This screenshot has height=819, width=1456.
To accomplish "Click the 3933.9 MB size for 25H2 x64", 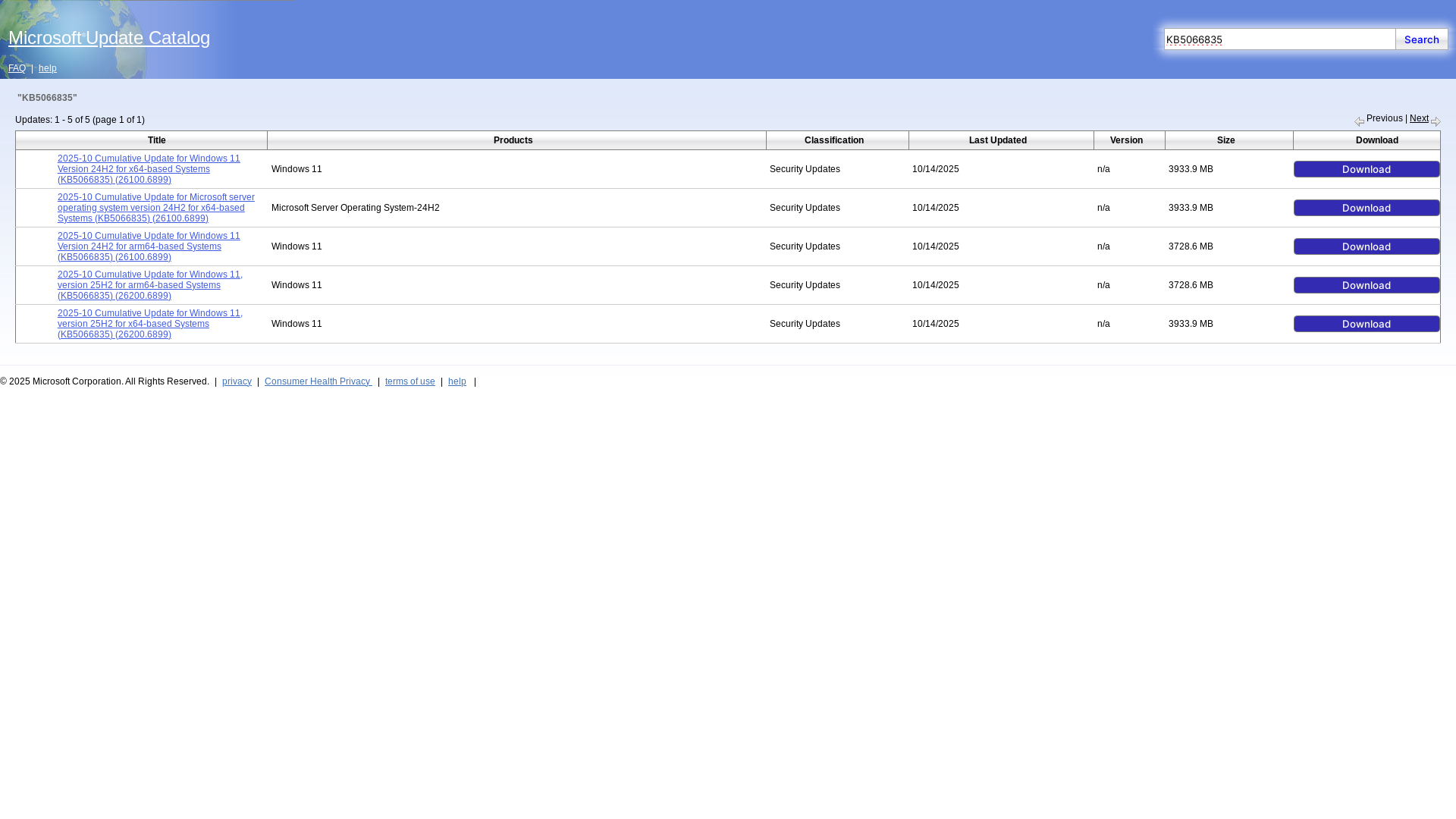I will coord(1191,324).
